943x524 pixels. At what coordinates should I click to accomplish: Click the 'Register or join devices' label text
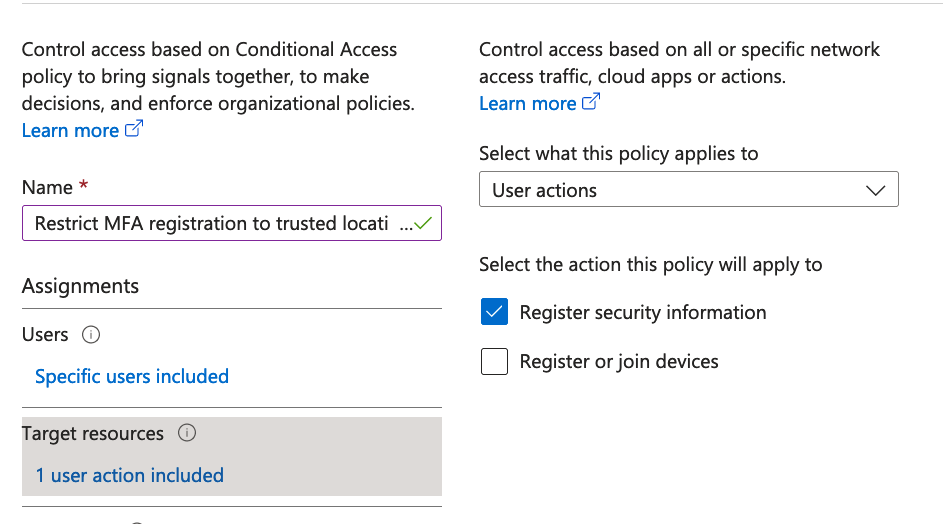619,361
